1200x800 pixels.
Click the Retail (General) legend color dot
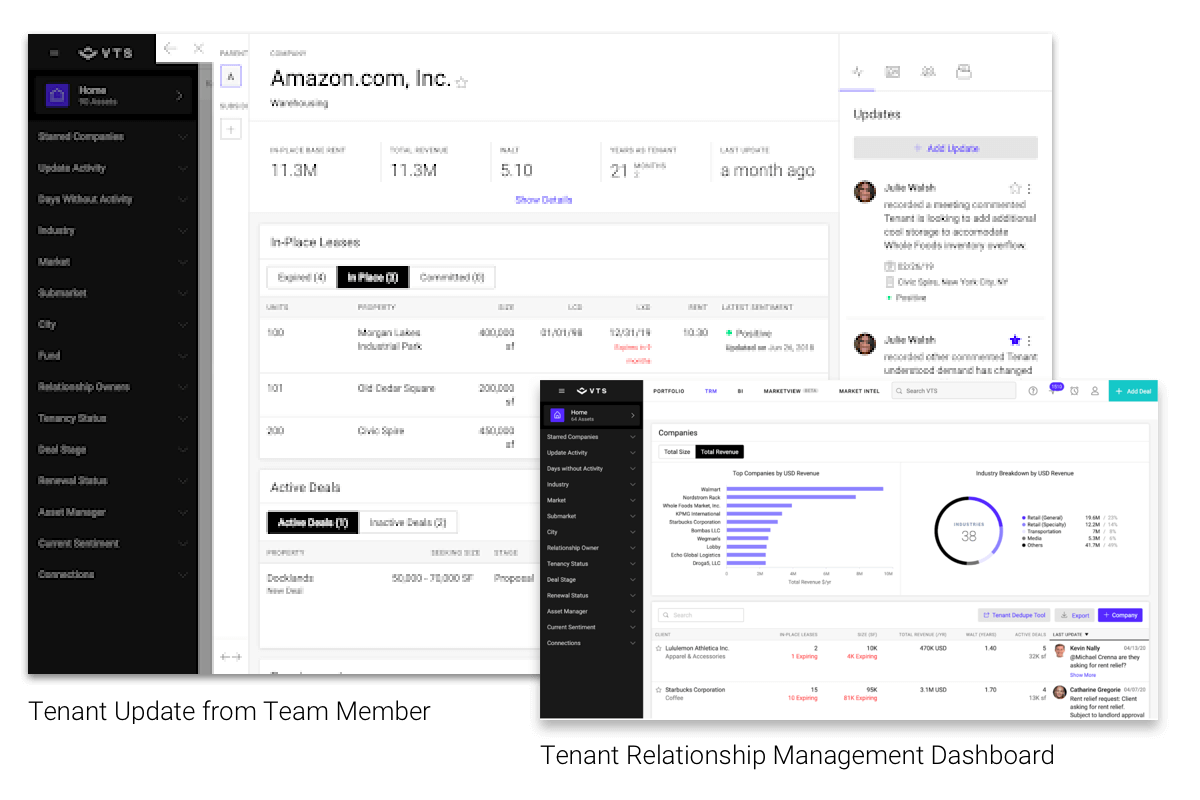pyautogui.click(x=1023, y=518)
